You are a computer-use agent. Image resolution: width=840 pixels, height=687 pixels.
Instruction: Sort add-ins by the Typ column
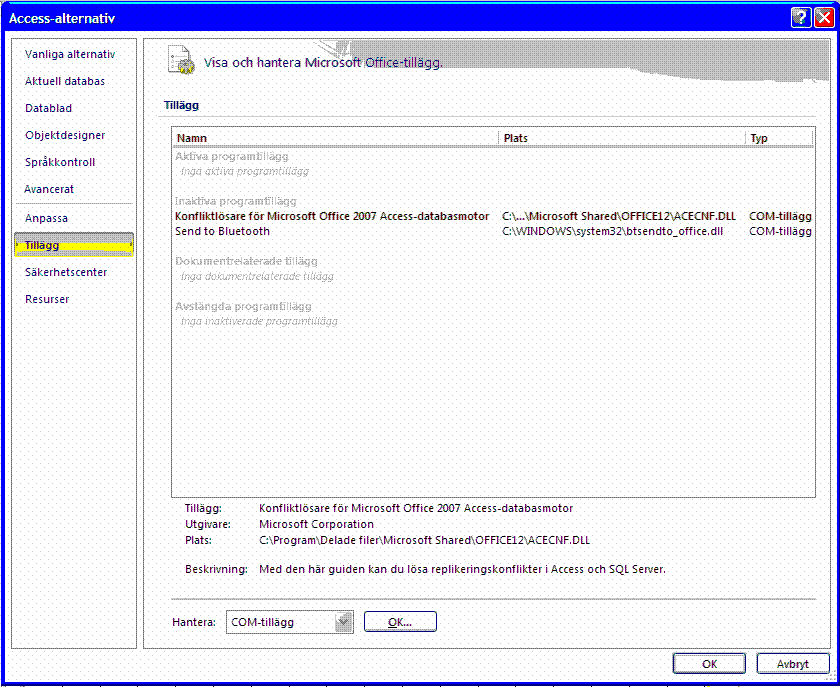pos(779,138)
